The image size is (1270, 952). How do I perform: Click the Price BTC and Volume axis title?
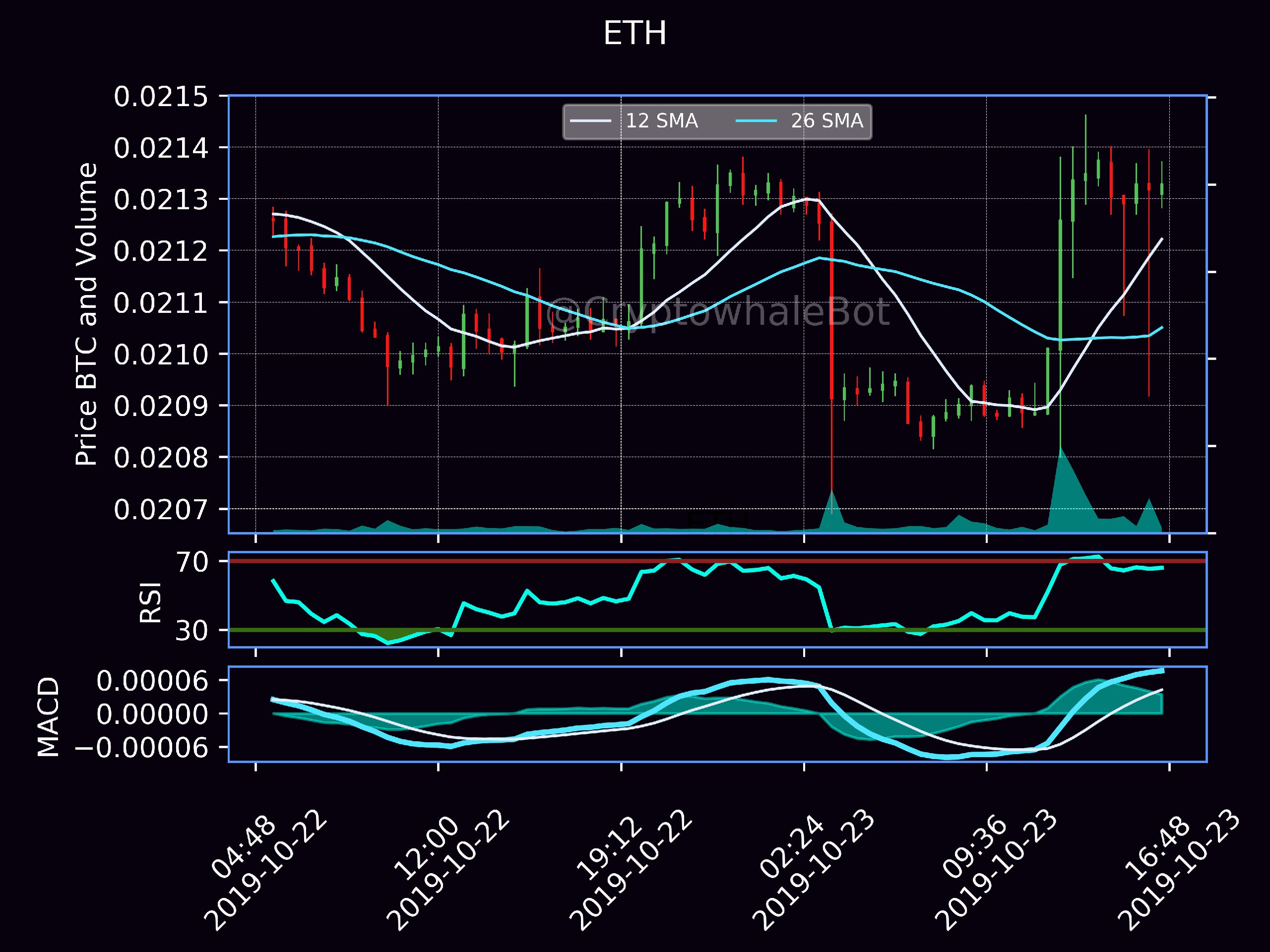click(87, 314)
